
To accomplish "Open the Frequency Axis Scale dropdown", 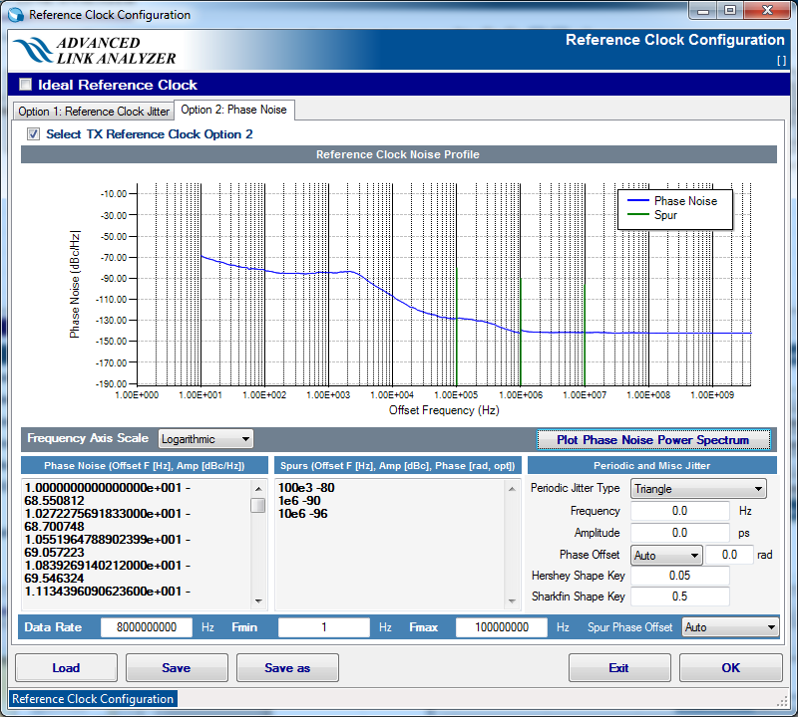I will tap(206, 439).
